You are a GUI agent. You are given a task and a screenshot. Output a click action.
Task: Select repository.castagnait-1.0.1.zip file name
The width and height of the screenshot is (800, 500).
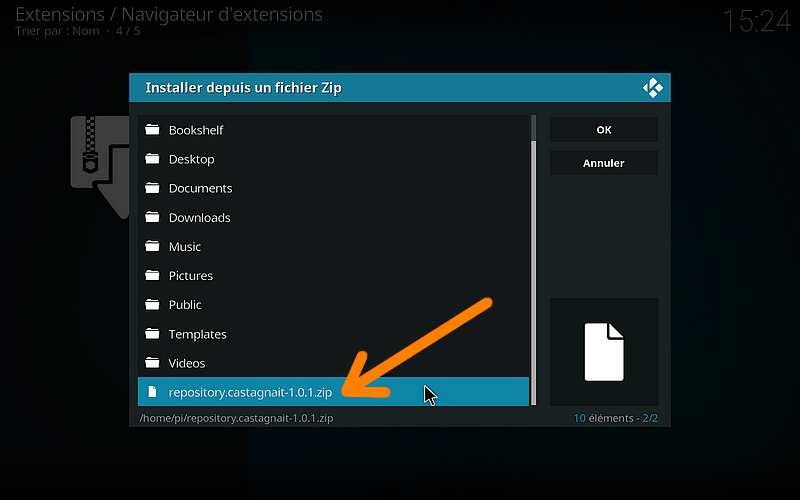[x=250, y=392]
